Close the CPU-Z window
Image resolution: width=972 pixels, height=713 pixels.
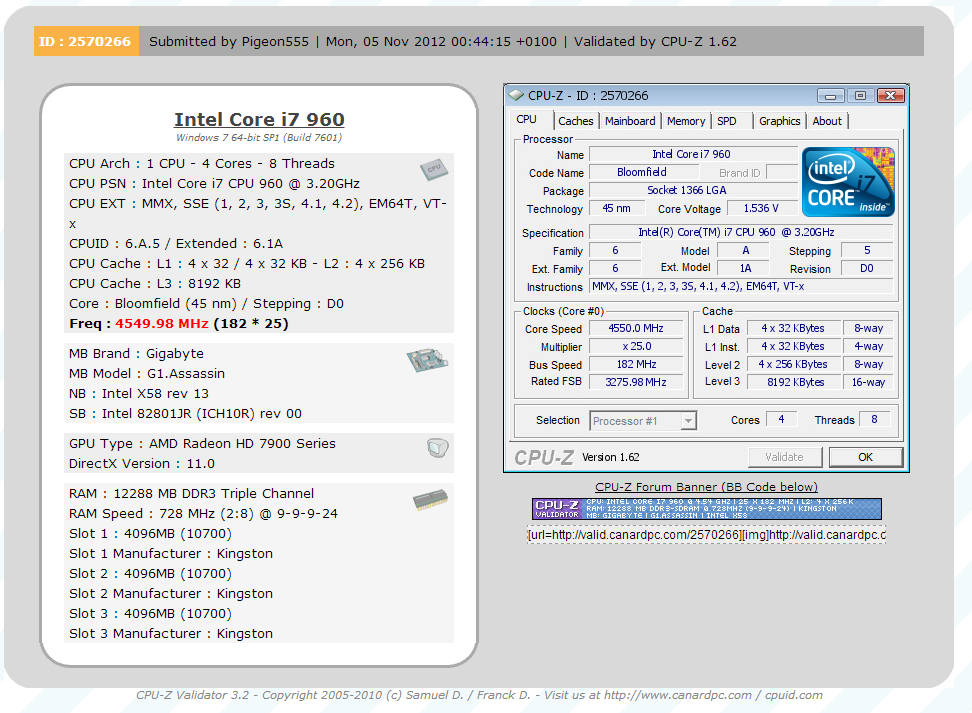[x=890, y=95]
